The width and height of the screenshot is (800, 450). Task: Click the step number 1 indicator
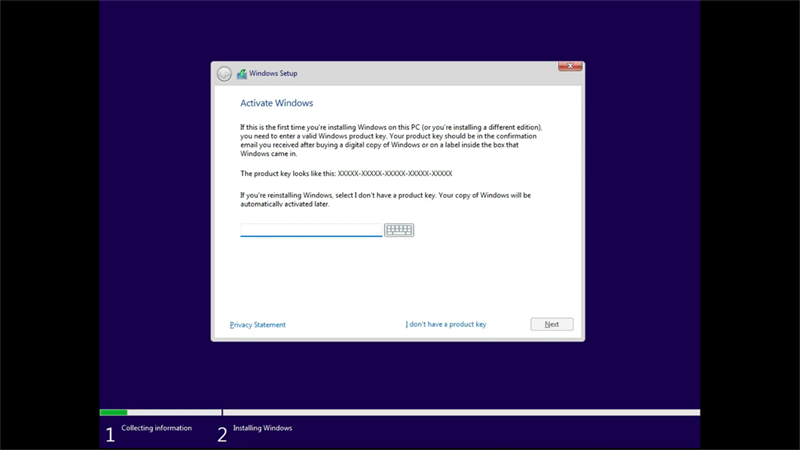pyautogui.click(x=110, y=434)
